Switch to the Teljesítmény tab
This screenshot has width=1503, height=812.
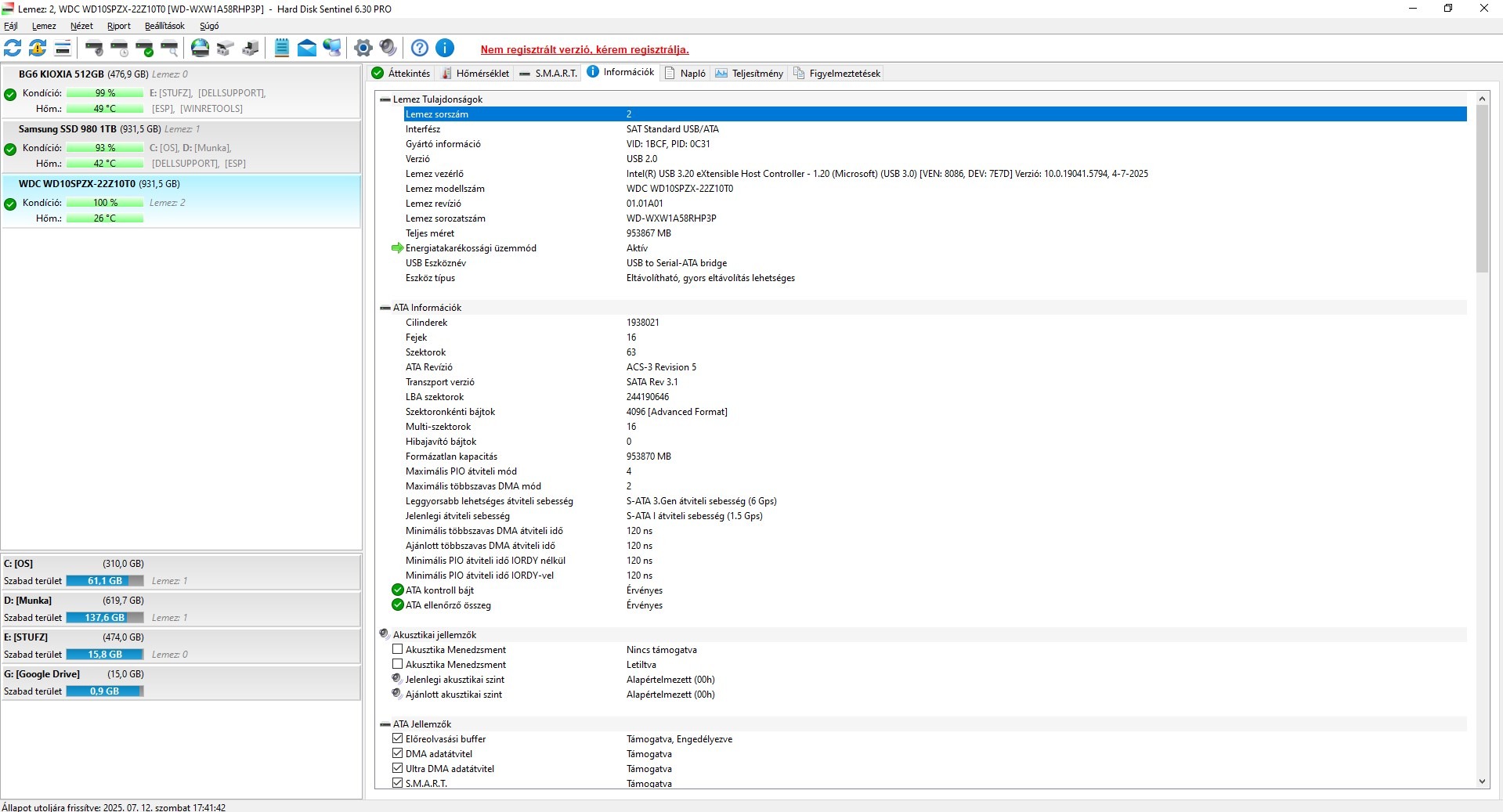click(x=749, y=74)
